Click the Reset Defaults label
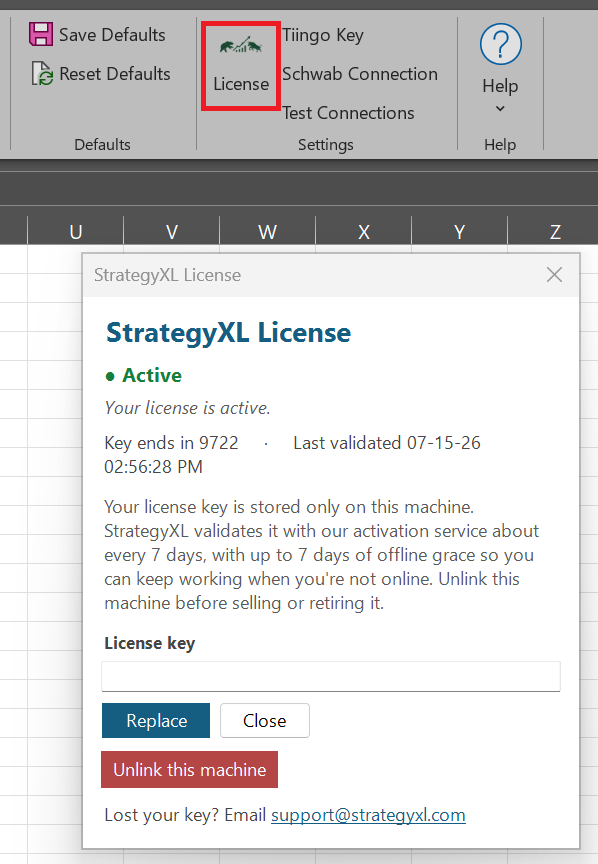The image size is (598, 864). tap(115, 74)
